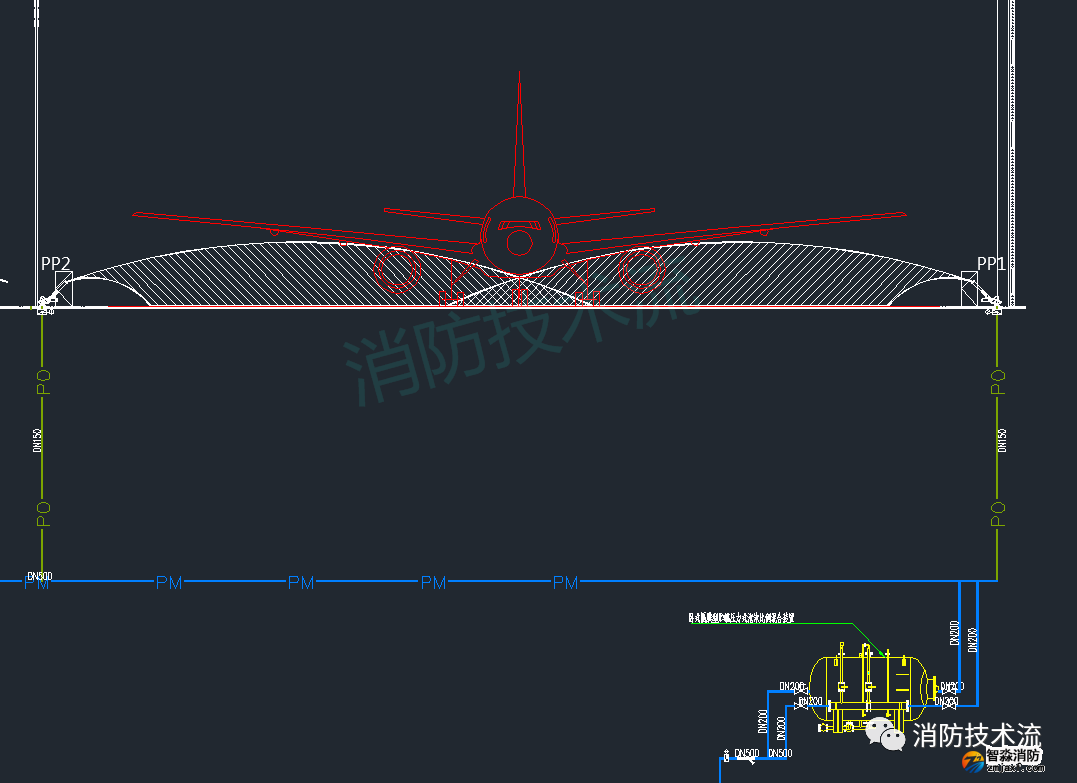This screenshot has width=1077, height=783.
Task: Select the aircraft's left engine circle
Action: 398,267
